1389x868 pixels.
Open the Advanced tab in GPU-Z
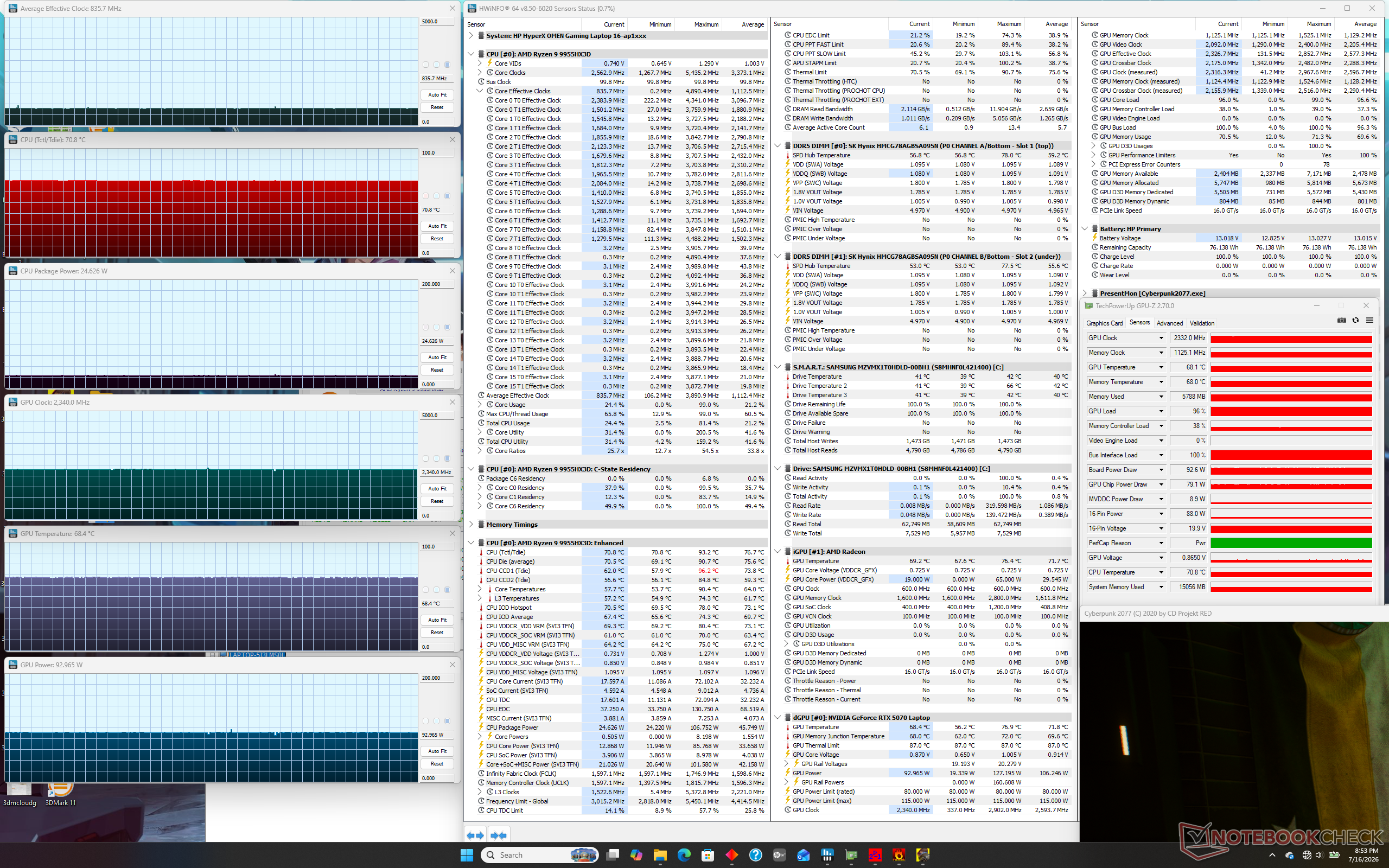click(1170, 323)
